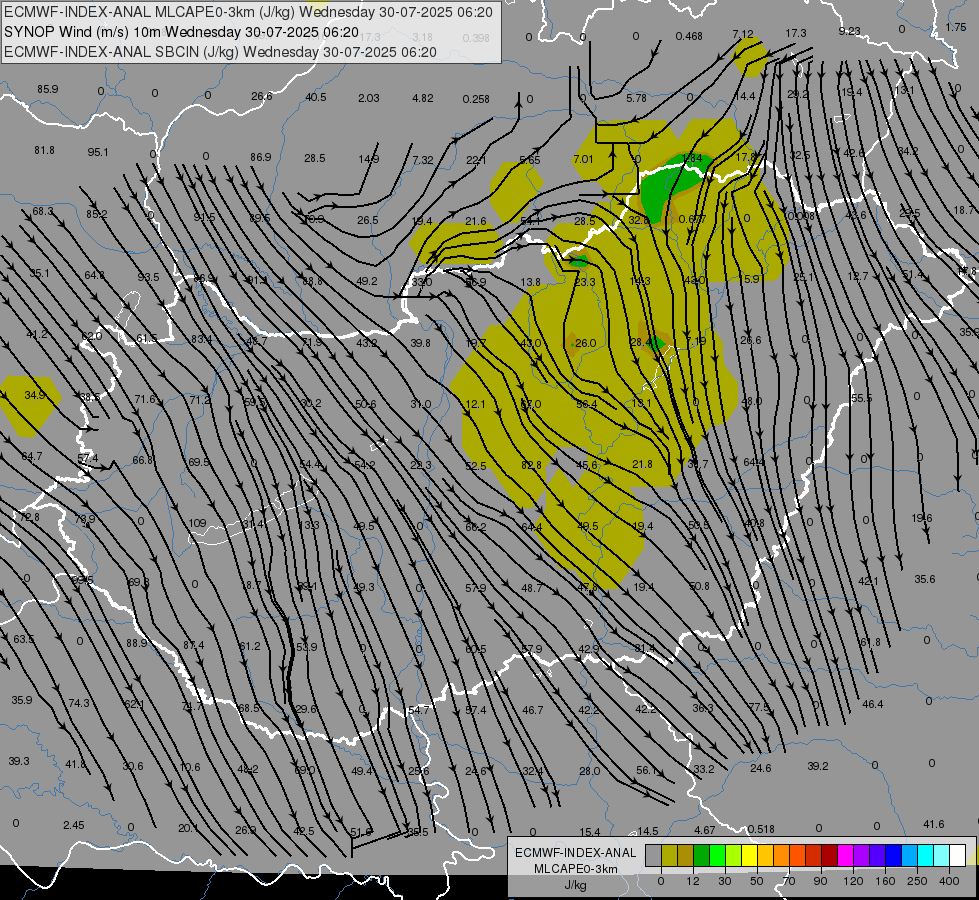The width and height of the screenshot is (979, 900).
Task: Click the map value 109
Action: [197, 523]
